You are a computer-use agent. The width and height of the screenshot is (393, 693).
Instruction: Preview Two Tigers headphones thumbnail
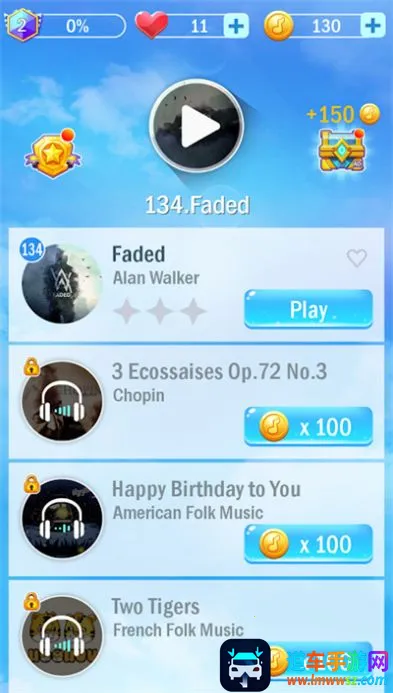62,636
